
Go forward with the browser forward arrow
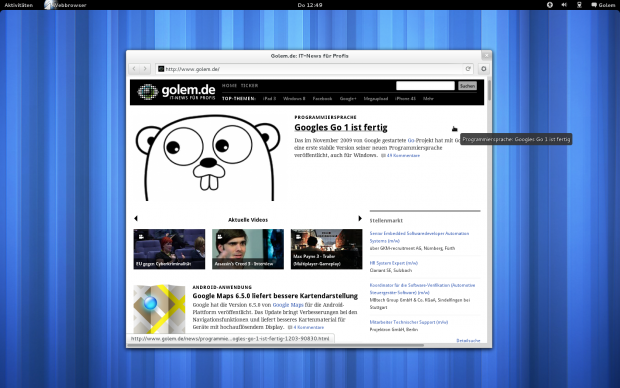[x=145, y=69]
